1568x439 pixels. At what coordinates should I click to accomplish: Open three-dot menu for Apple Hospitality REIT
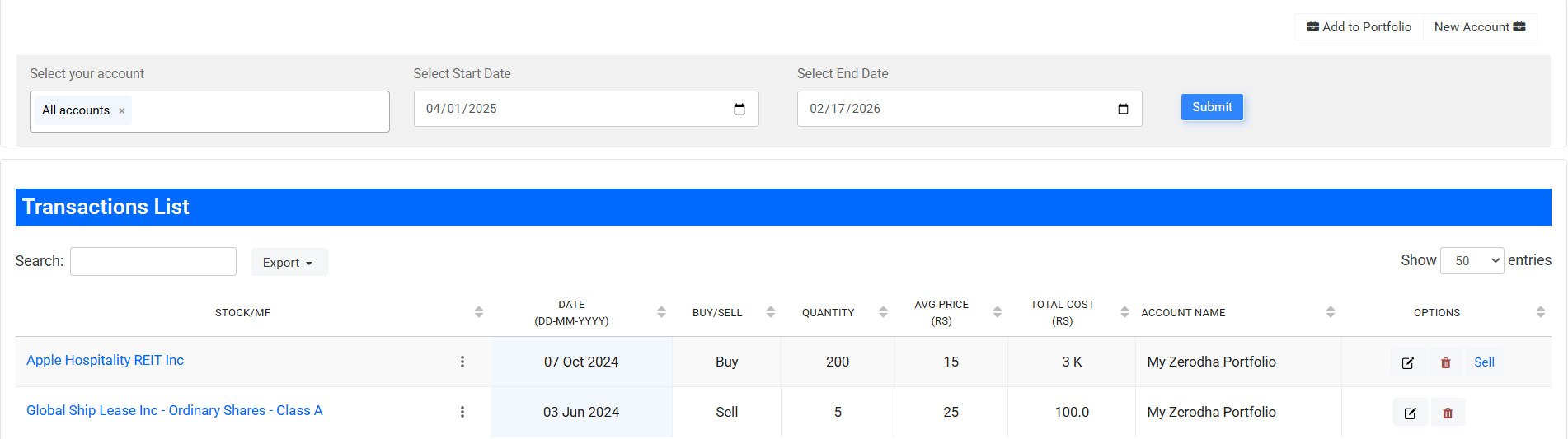(x=462, y=362)
